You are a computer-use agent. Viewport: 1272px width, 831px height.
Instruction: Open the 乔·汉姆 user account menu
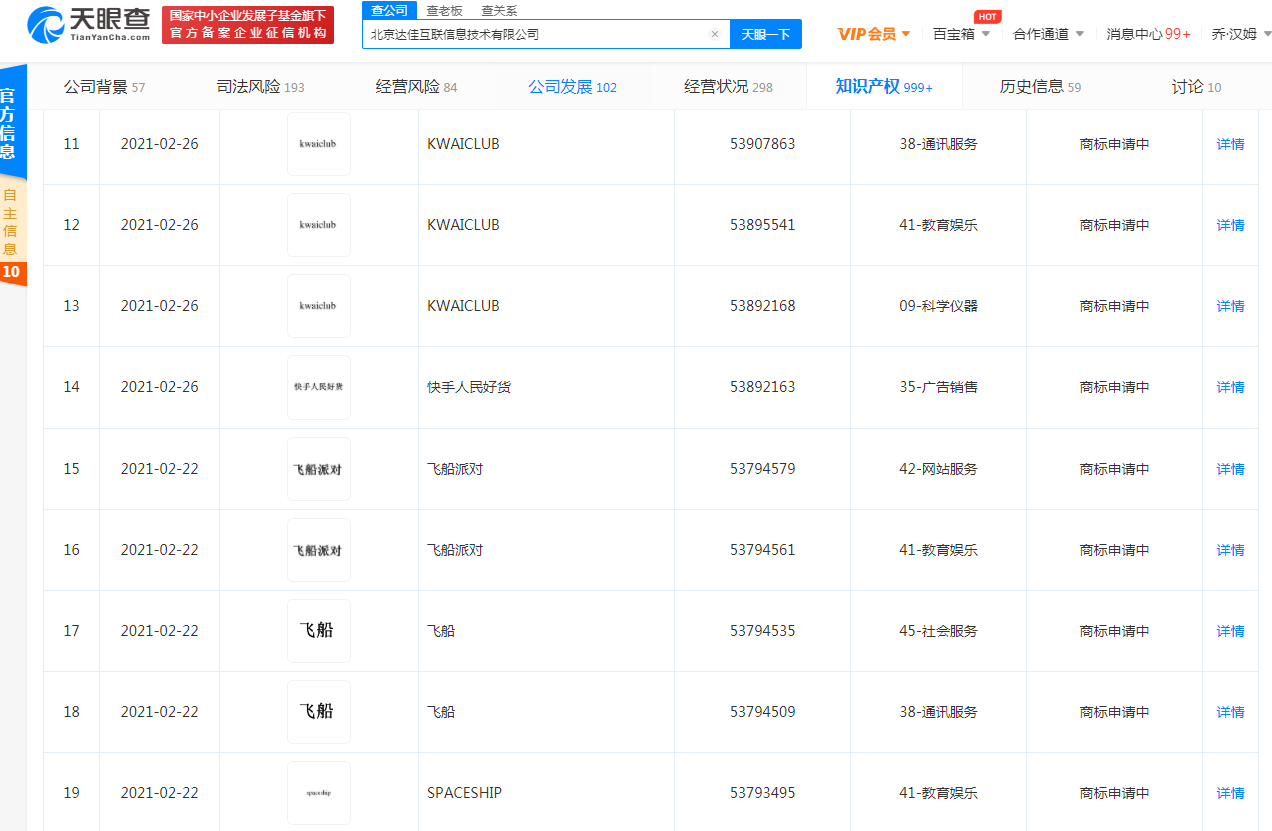point(1240,34)
